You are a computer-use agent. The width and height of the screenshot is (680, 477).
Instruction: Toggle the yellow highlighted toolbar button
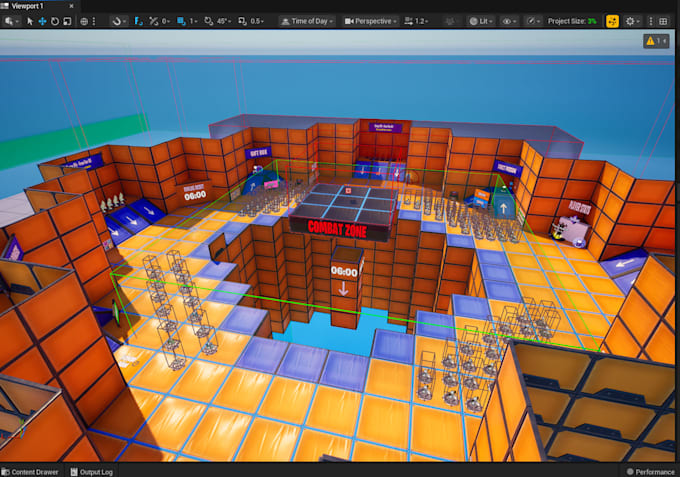612,21
